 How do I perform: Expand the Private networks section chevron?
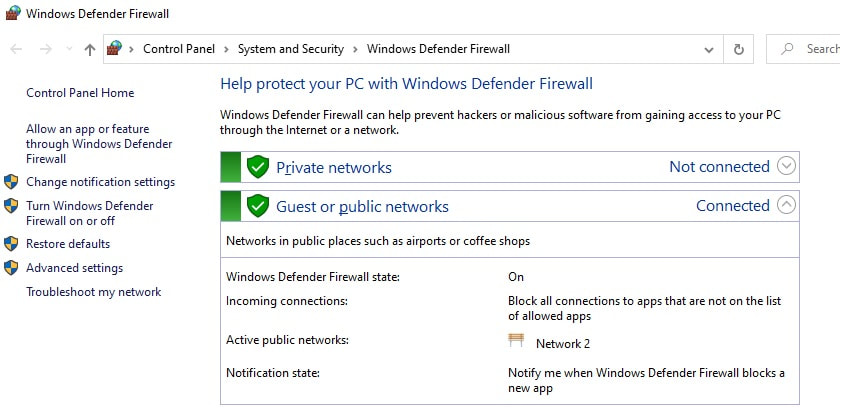click(x=786, y=166)
